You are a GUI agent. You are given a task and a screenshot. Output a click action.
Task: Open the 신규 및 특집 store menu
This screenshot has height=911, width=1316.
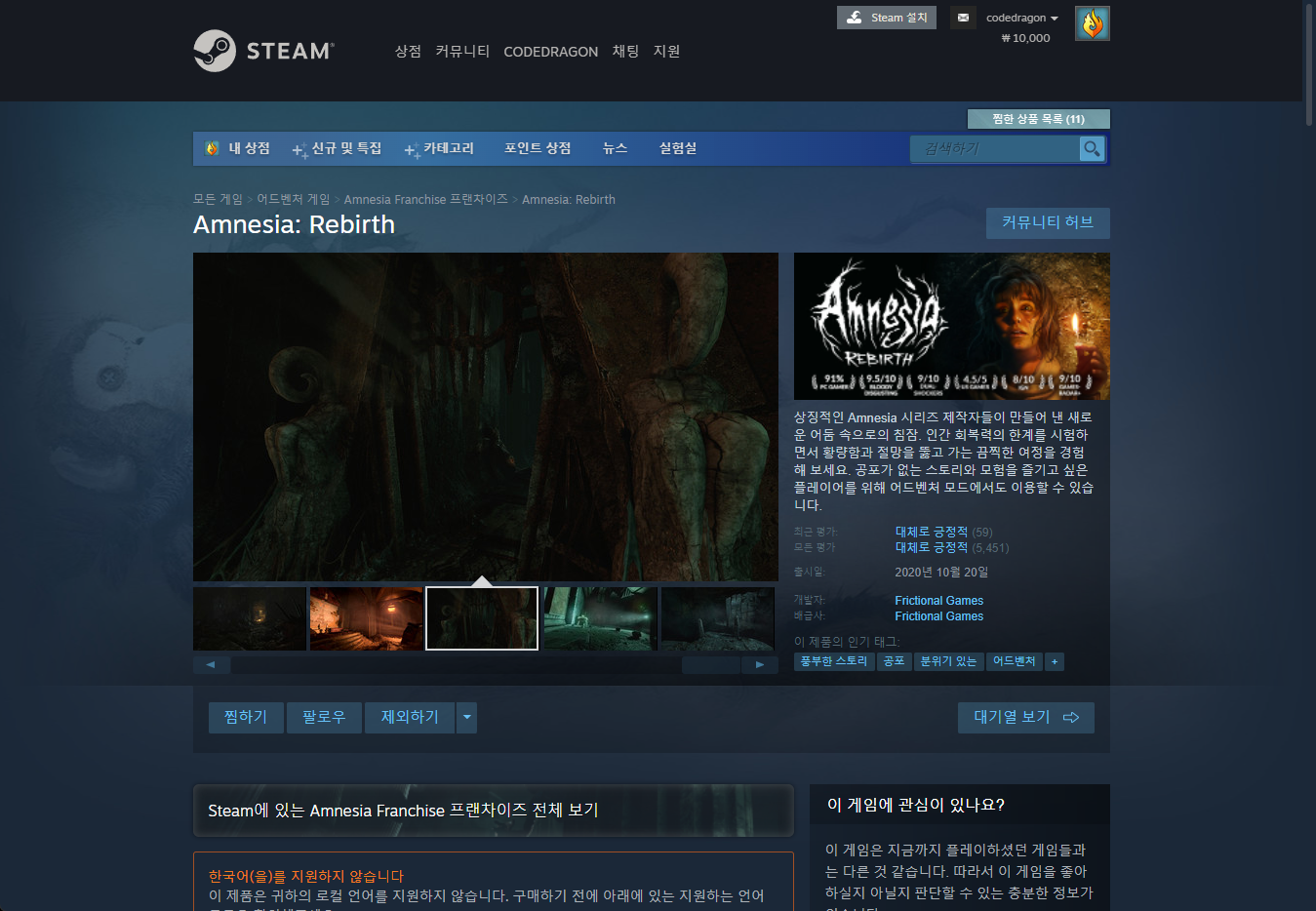[338, 148]
